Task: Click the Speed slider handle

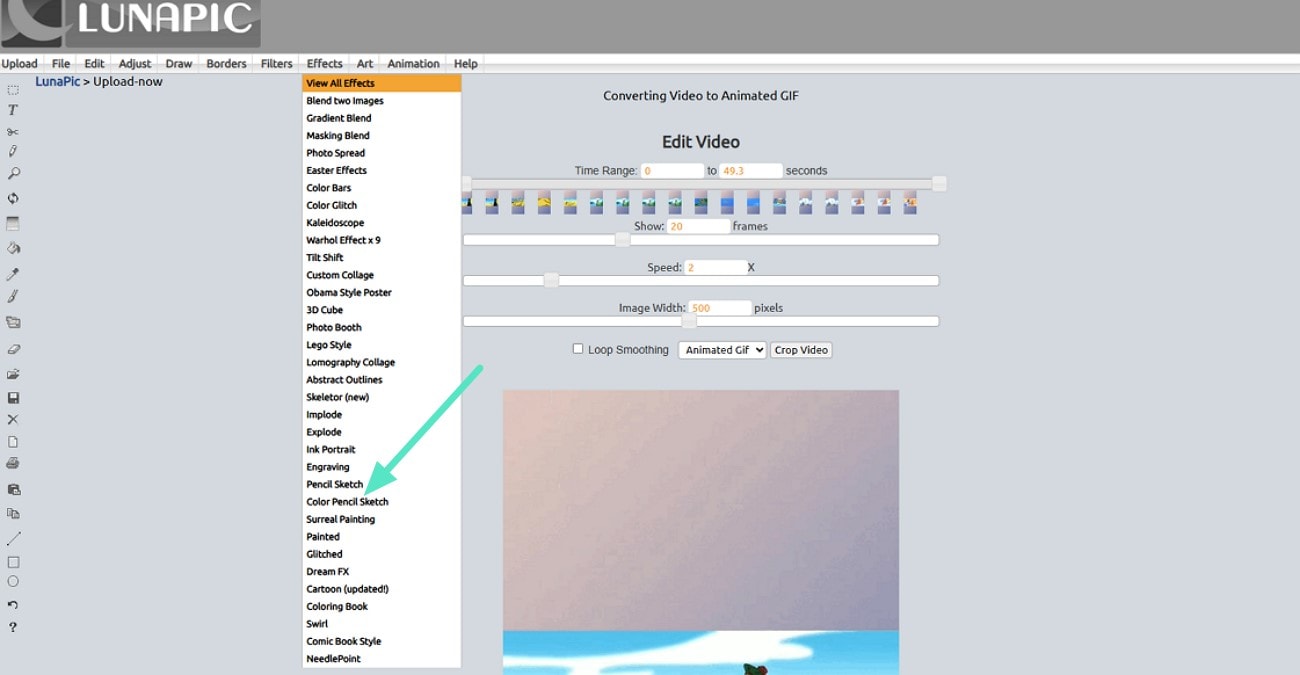Action: click(x=551, y=281)
